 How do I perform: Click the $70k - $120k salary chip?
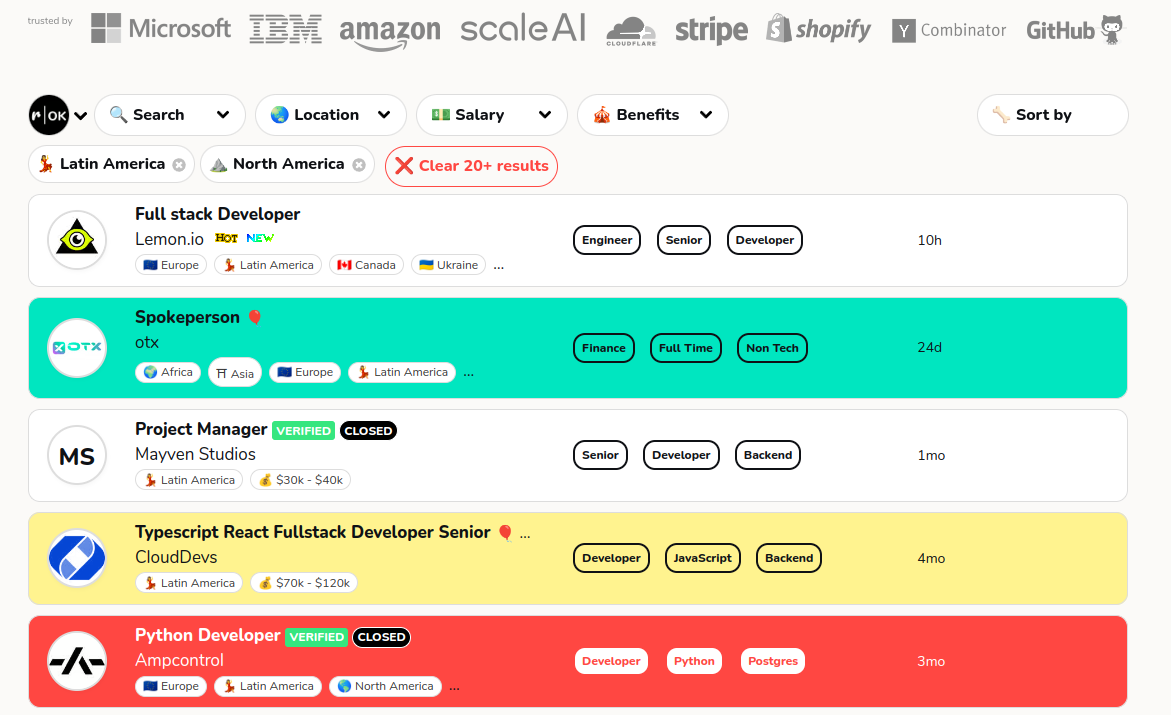pyautogui.click(x=304, y=584)
